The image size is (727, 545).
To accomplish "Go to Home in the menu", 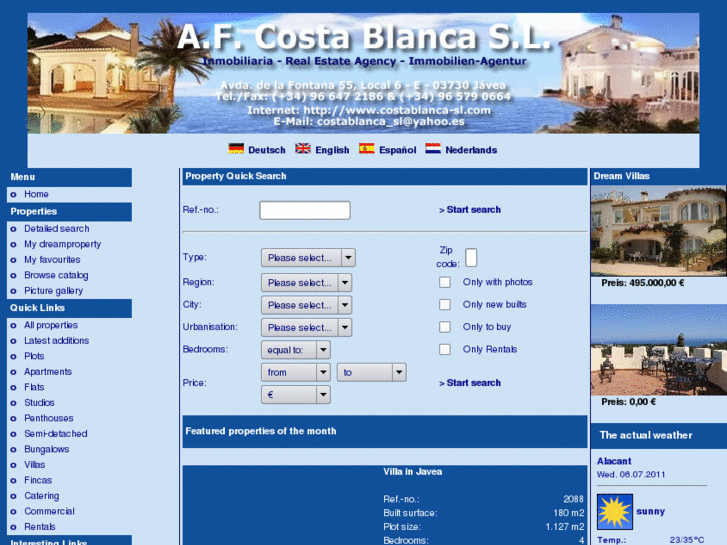I will click(x=36, y=194).
